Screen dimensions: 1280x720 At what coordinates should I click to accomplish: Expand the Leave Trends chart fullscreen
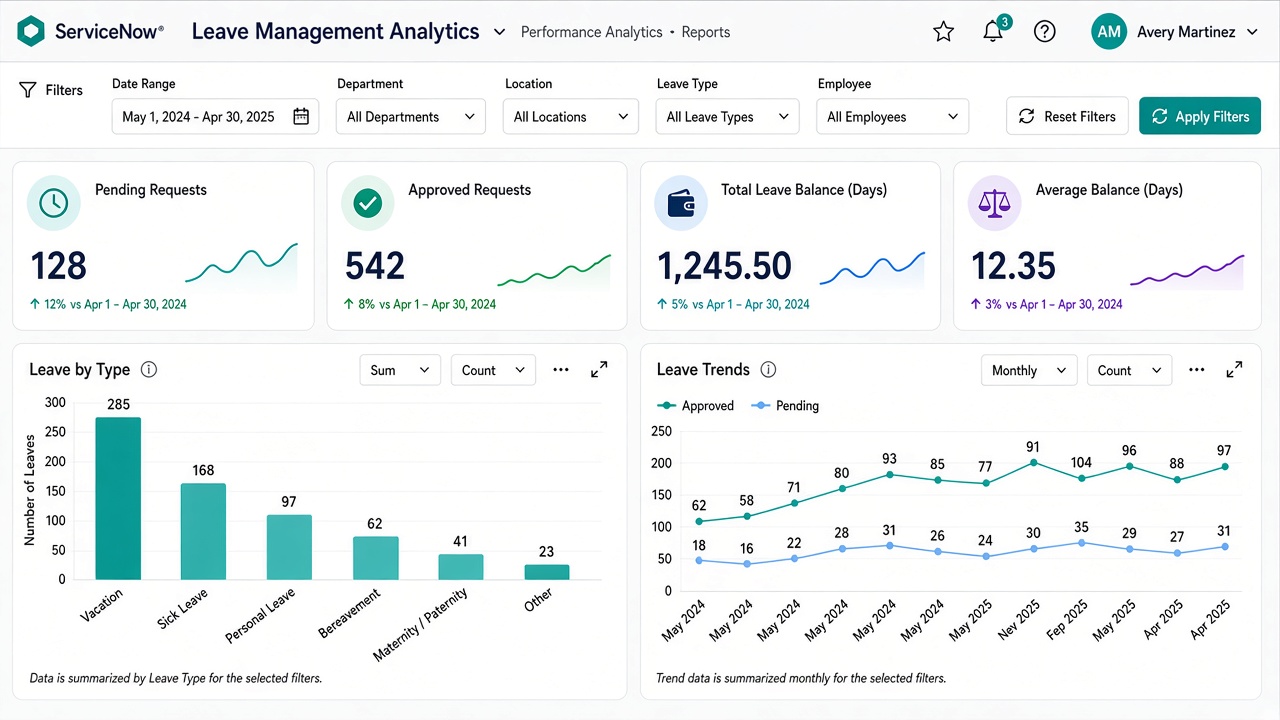tap(1235, 370)
